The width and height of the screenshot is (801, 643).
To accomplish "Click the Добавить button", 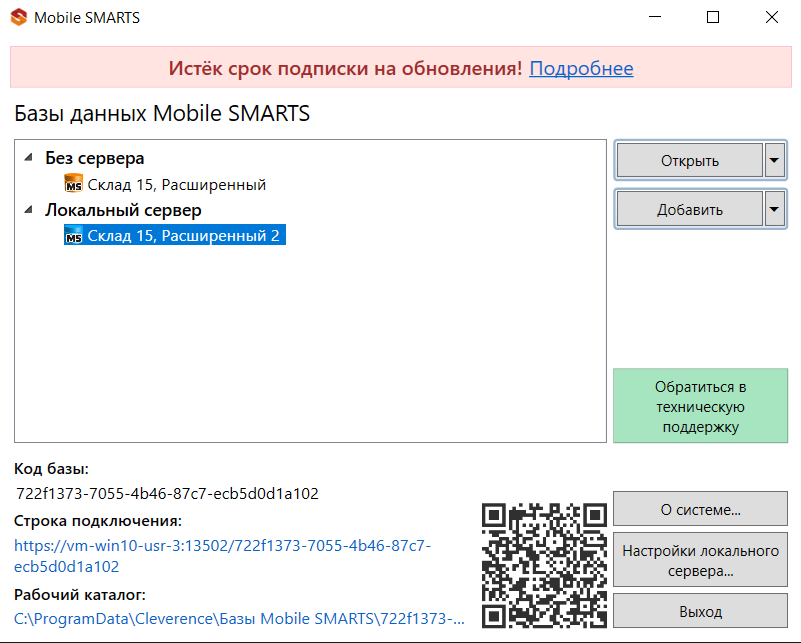I will [690, 209].
